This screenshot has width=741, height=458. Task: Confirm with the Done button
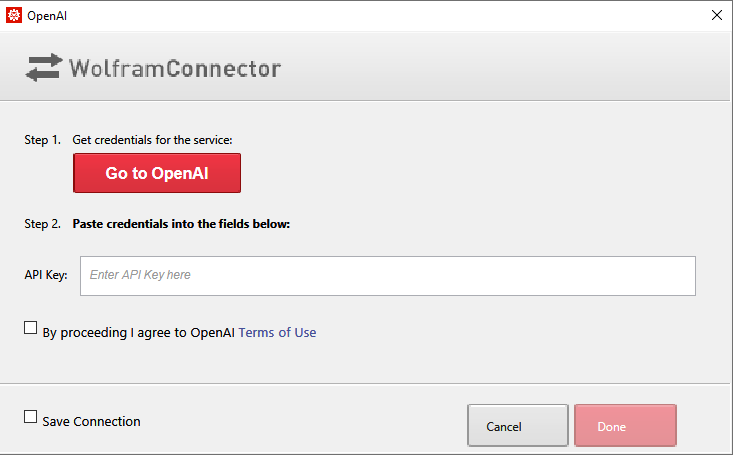click(625, 425)
